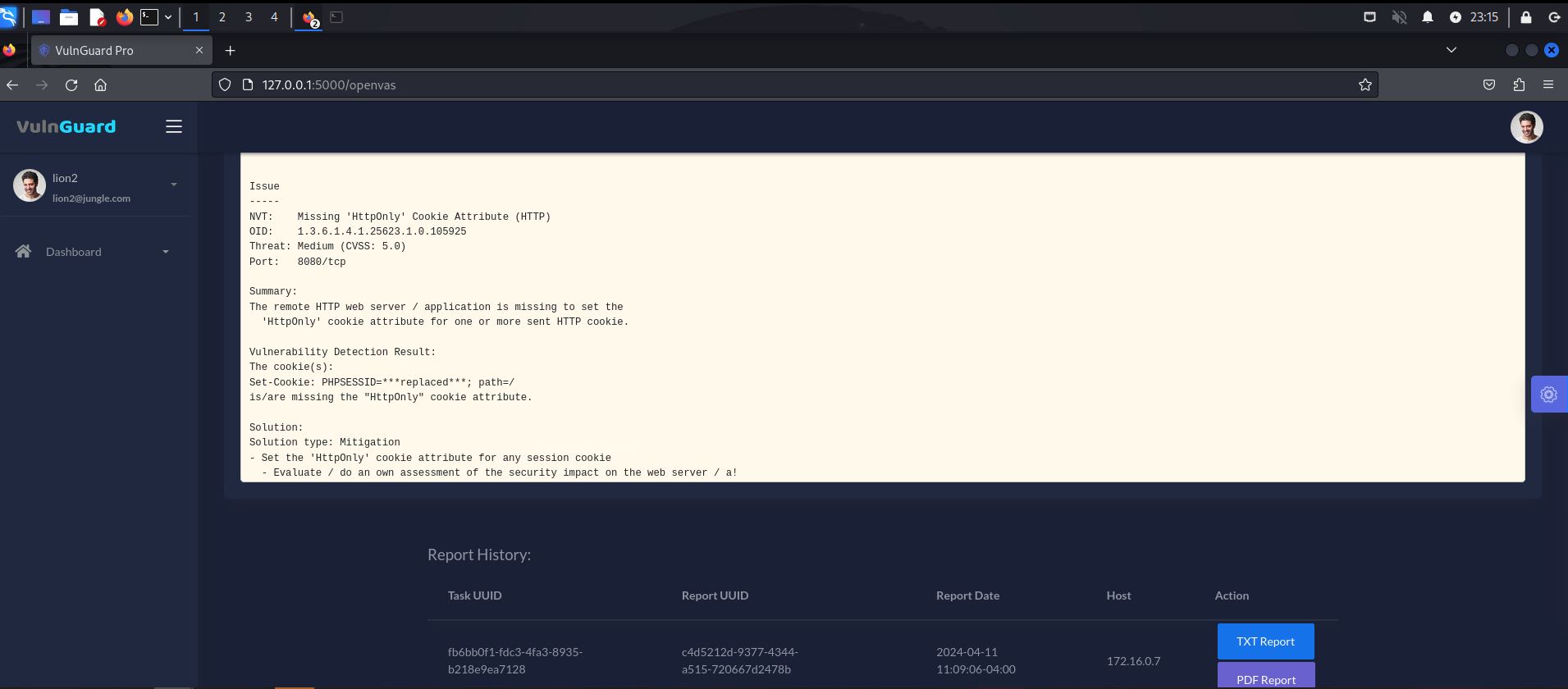
Task: Click the Report Date column header
Action: pyautogui.click(x=967, y=595)
